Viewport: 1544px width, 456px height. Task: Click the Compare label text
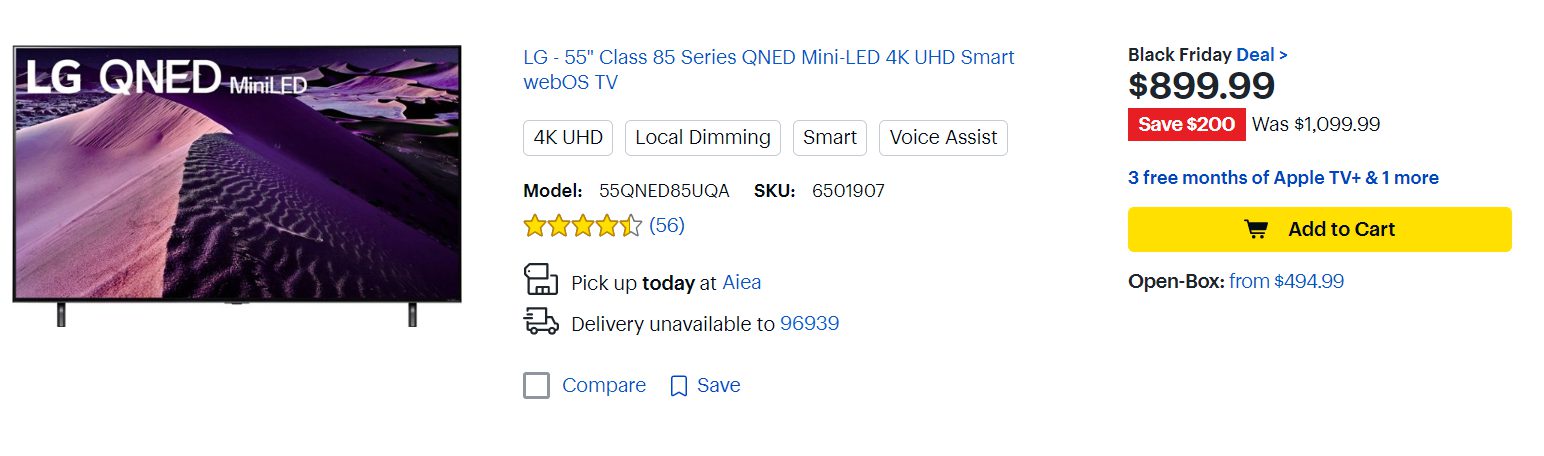pos(604,386)
